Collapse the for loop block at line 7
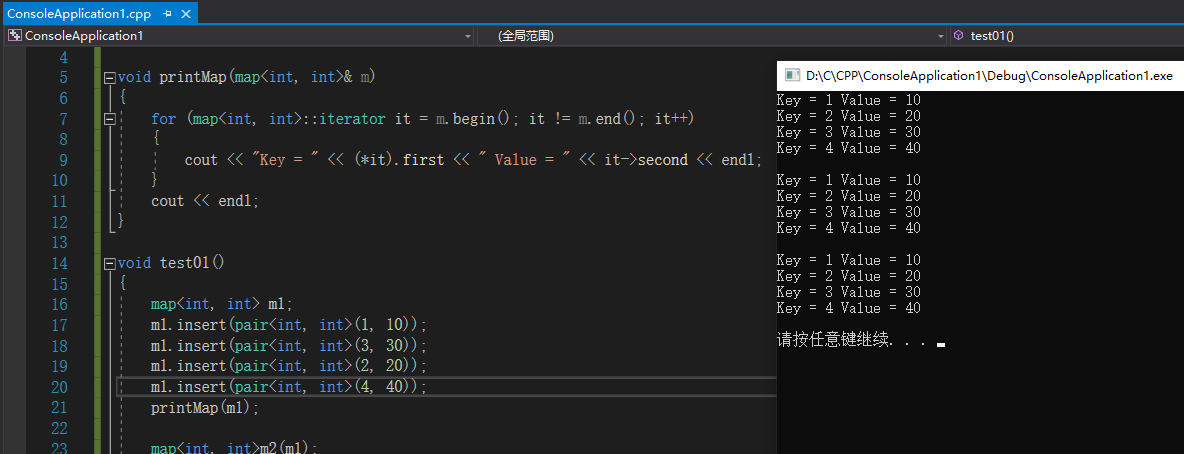 pyautogui.click(x=109, y=119)
